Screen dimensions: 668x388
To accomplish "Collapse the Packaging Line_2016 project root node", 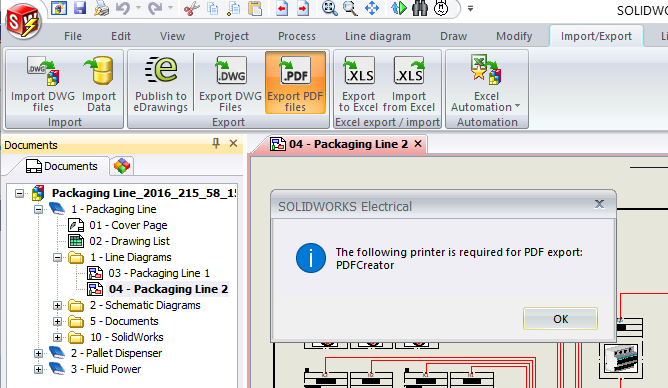I will (x=20, y=193).
